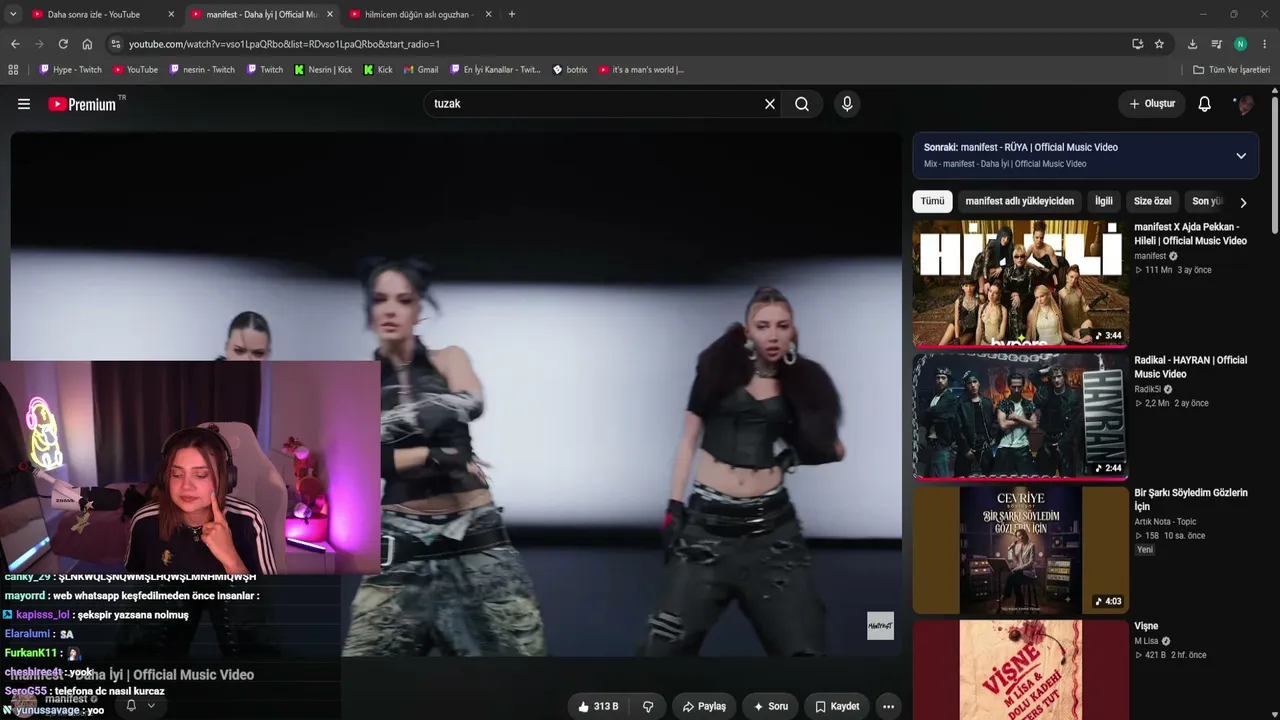Viewport: 1280px width, 720px height.
Task: Open the tab search dropdown
Action: tap(12, 14)
